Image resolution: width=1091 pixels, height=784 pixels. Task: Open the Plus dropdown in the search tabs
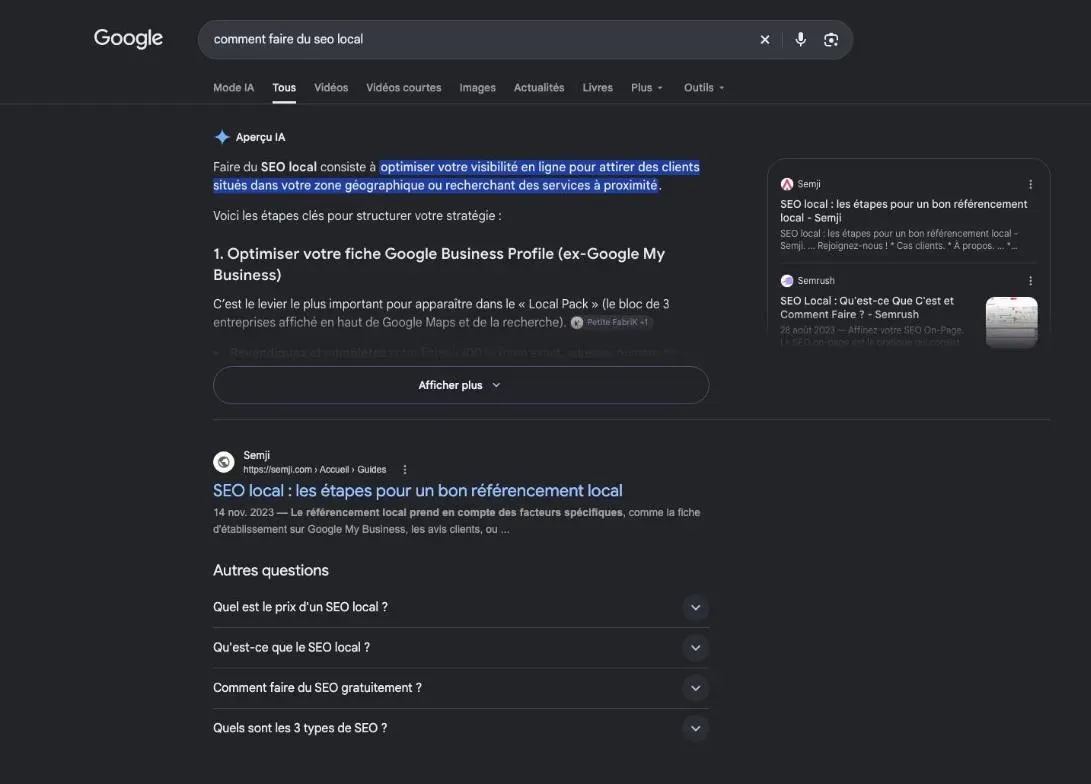point(646,88)
